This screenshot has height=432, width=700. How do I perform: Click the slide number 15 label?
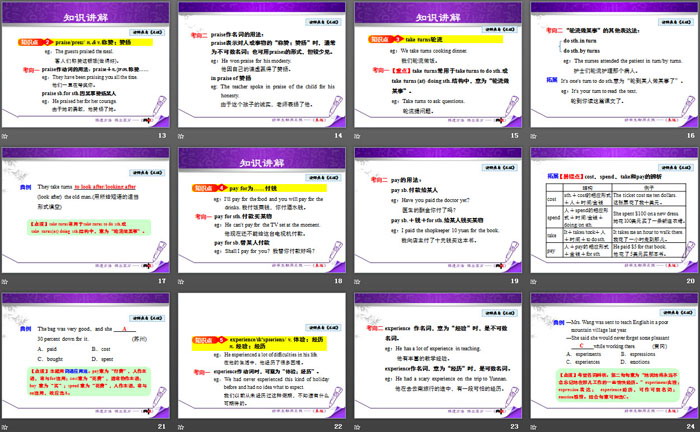click(514, 136)
